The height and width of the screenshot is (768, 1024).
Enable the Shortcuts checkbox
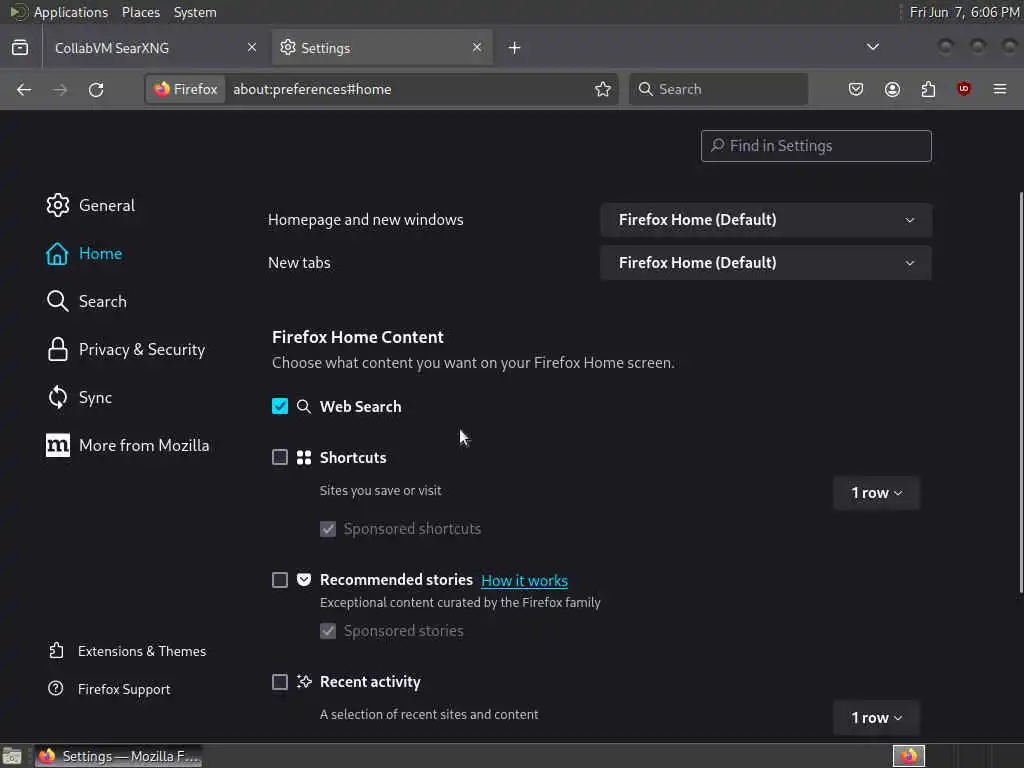tap(280, 457)
